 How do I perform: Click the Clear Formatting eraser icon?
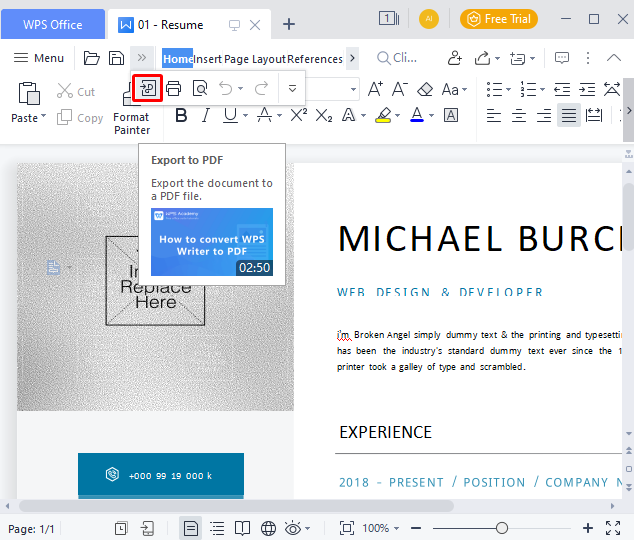[x=425, y=89]
